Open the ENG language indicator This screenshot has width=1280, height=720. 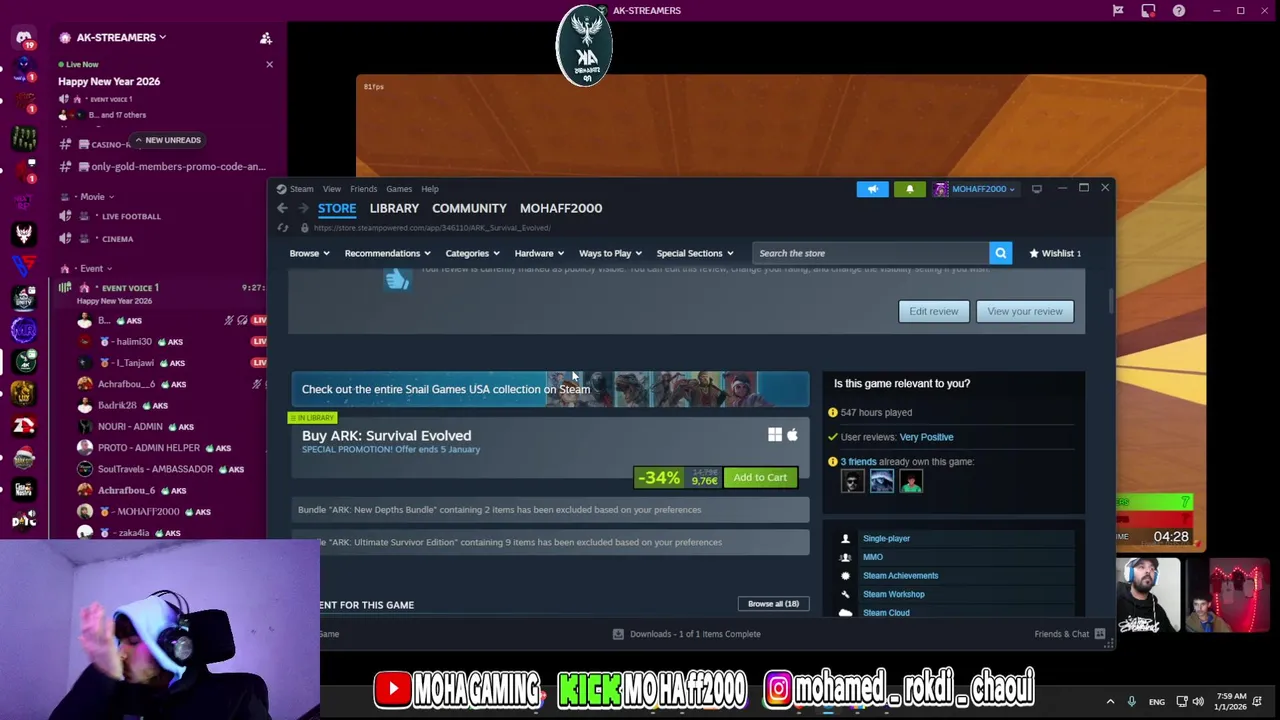tap(1157, 702)
